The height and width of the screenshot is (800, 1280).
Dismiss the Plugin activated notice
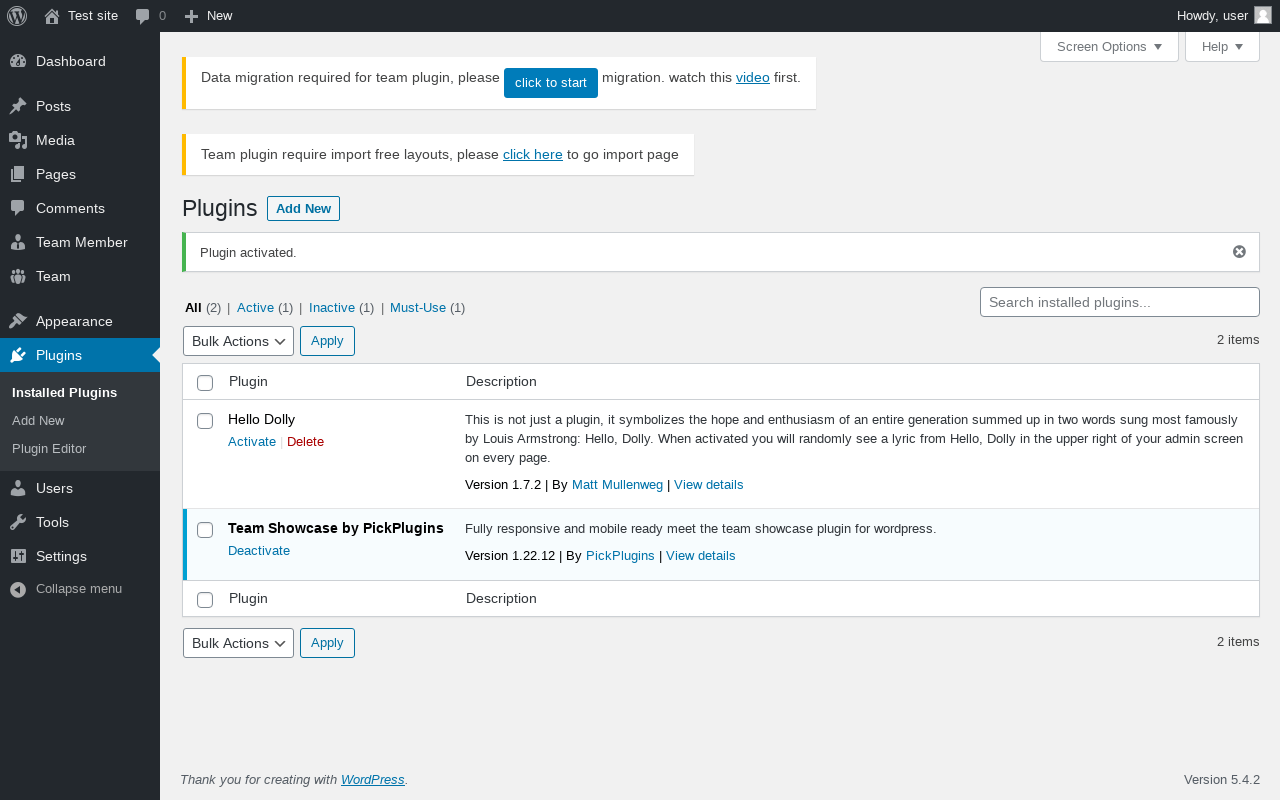pyautogui.click(x=1239, y=252)
